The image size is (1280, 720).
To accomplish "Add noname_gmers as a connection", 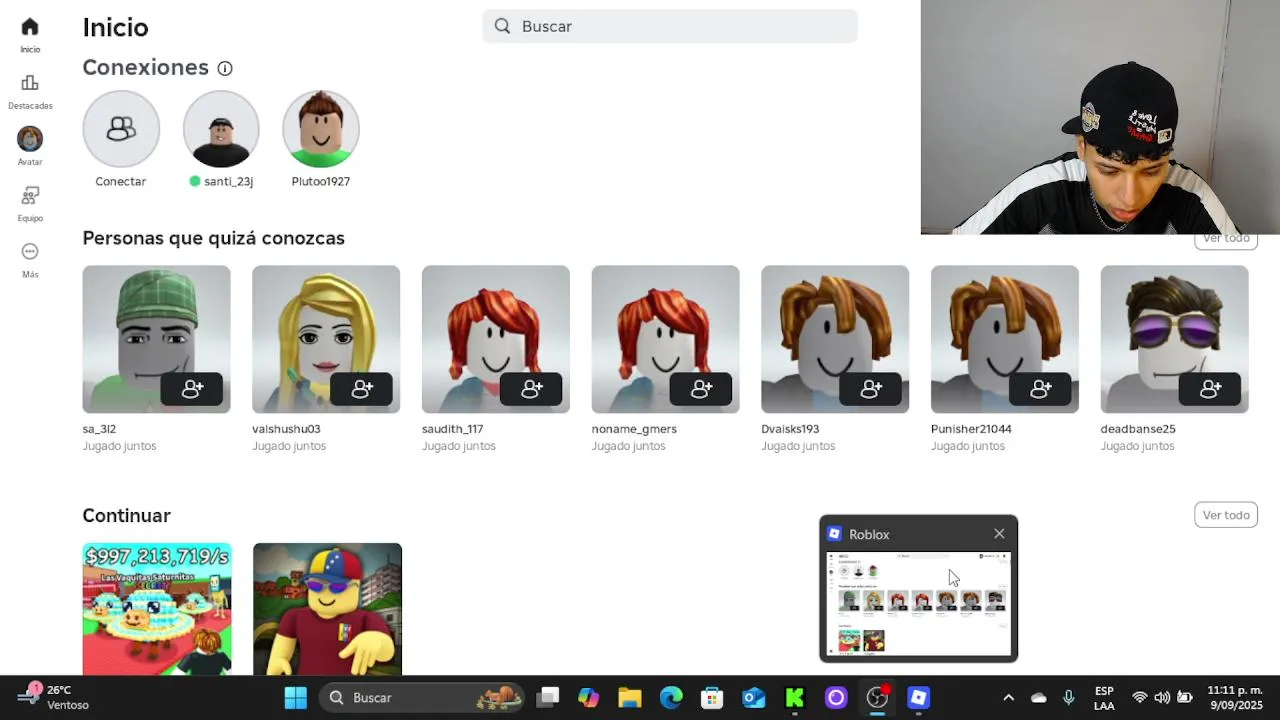I will point(702,389).
